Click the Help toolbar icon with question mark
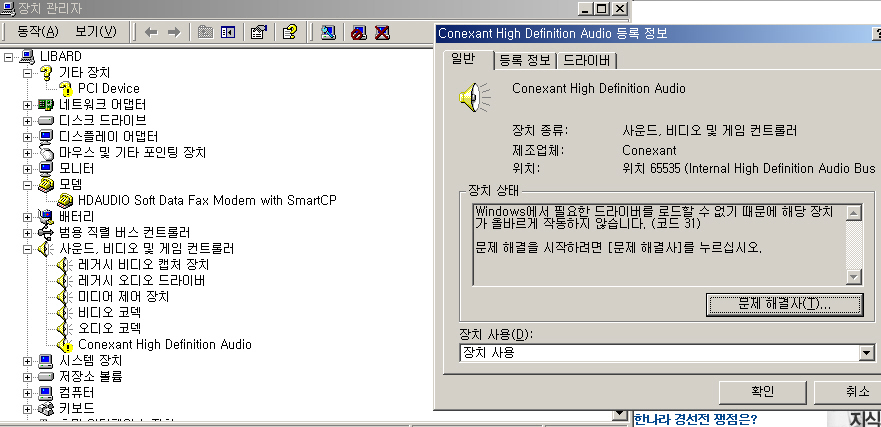This screenshot has height=427, width=881. (290, 32)
